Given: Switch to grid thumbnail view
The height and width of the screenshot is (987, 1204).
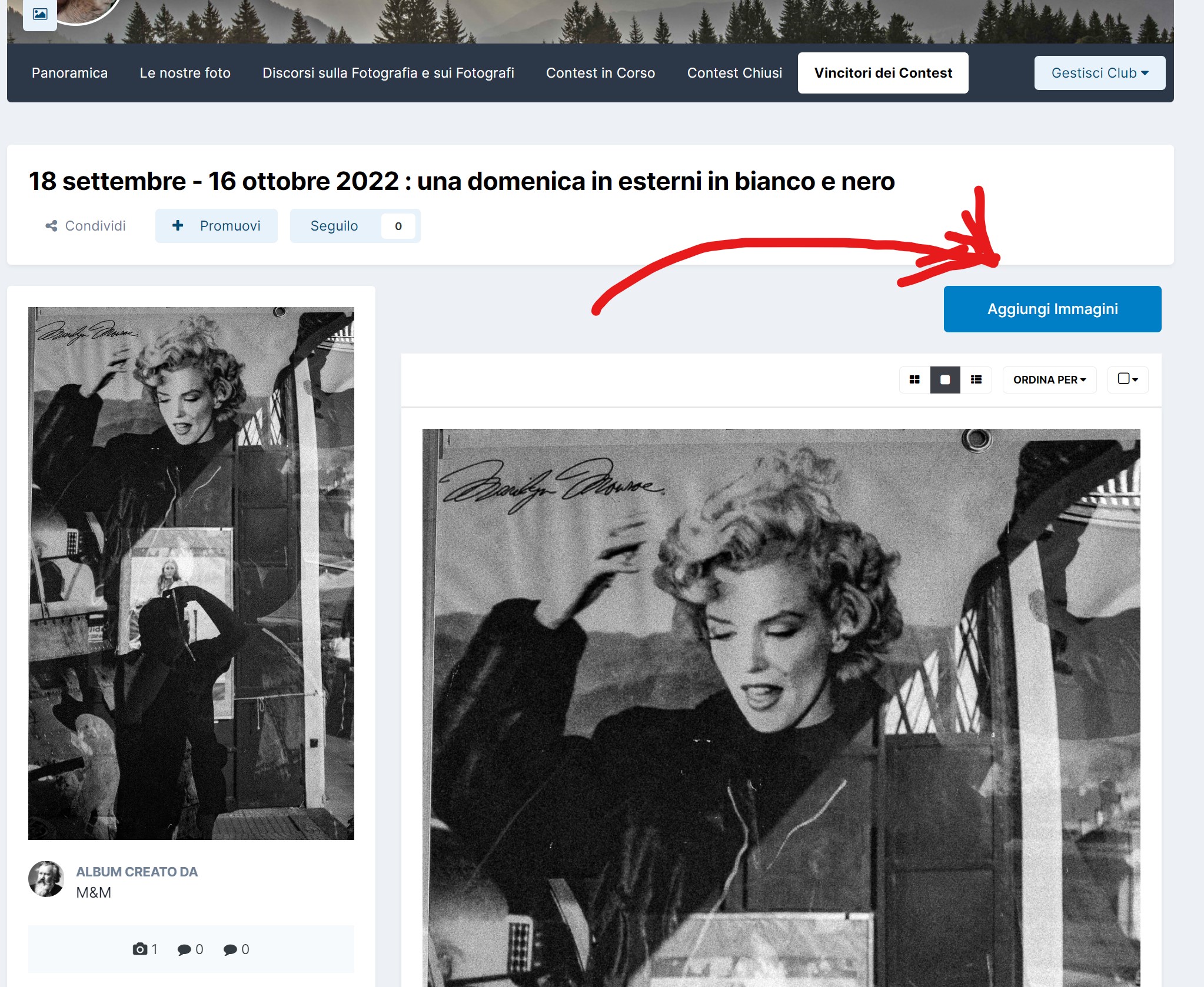Looking at the screenshot, I should (914, 379).
